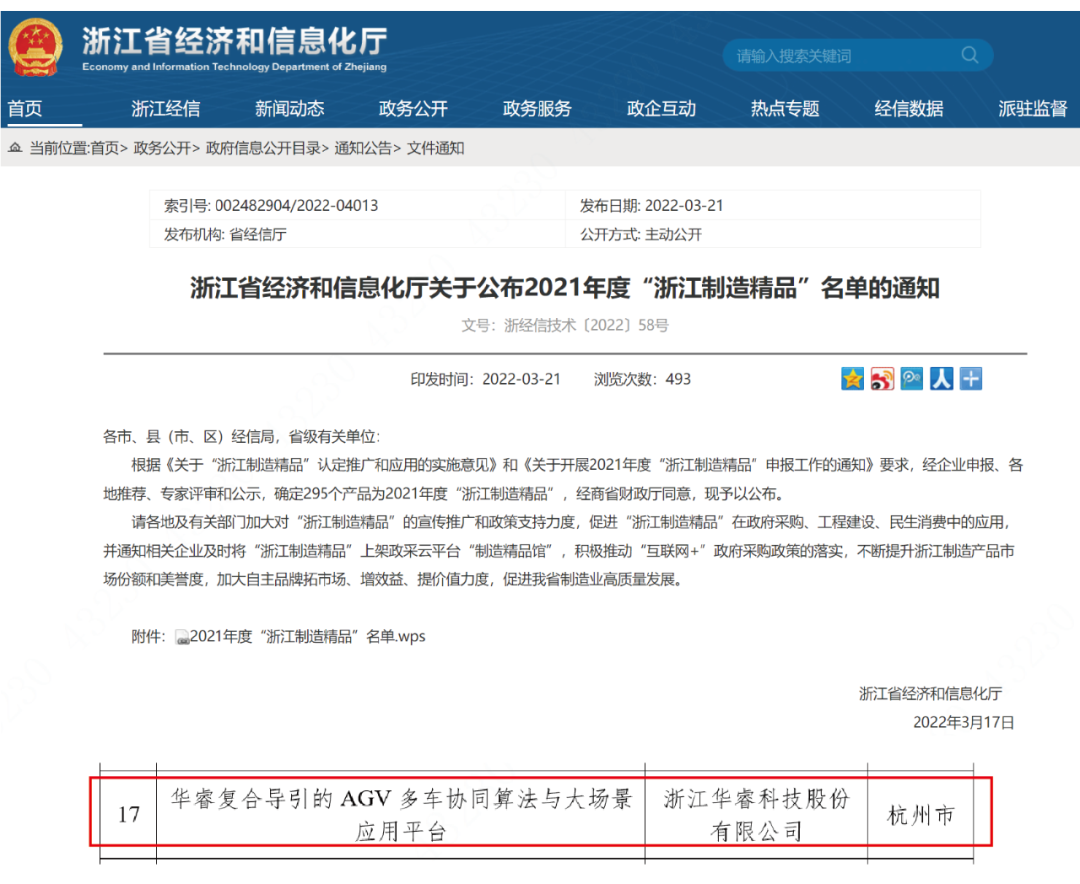The image size is (1080, 884).
Task: Open the 浙江经信 navigation tab
Action: coord(165,108)
